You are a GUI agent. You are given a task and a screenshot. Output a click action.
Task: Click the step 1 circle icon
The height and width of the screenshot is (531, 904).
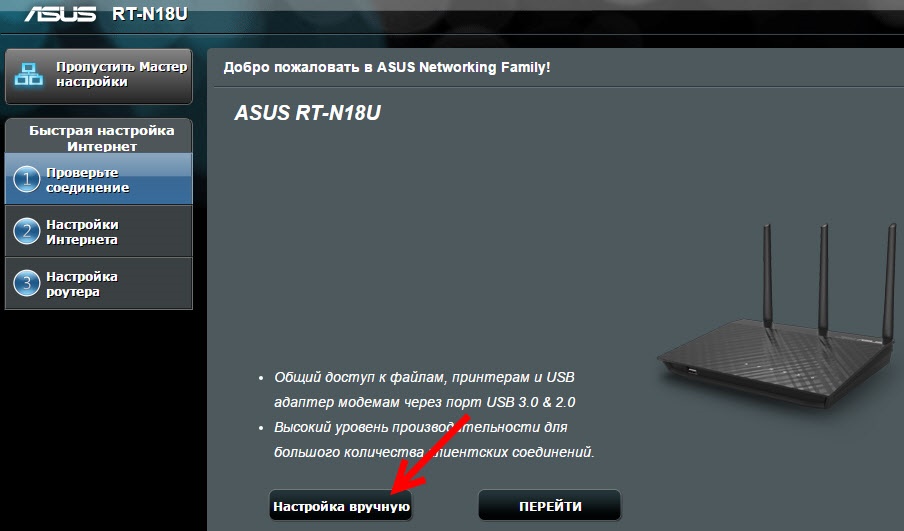coord(27,180)
